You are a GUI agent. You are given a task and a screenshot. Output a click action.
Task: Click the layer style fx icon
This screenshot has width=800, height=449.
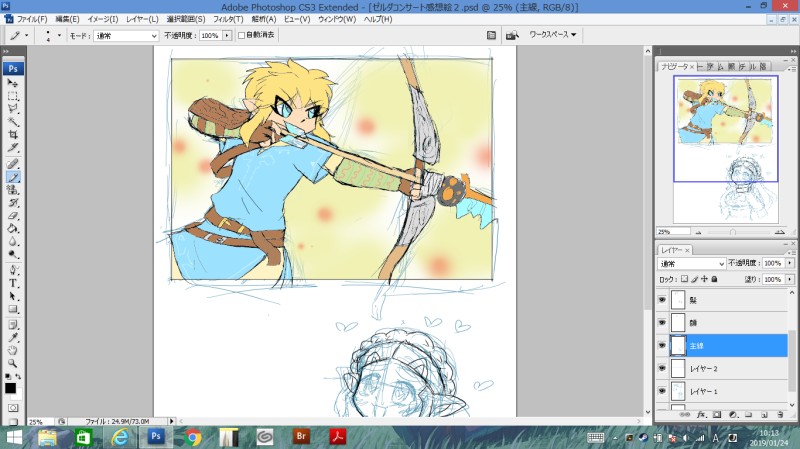[701, 415]
